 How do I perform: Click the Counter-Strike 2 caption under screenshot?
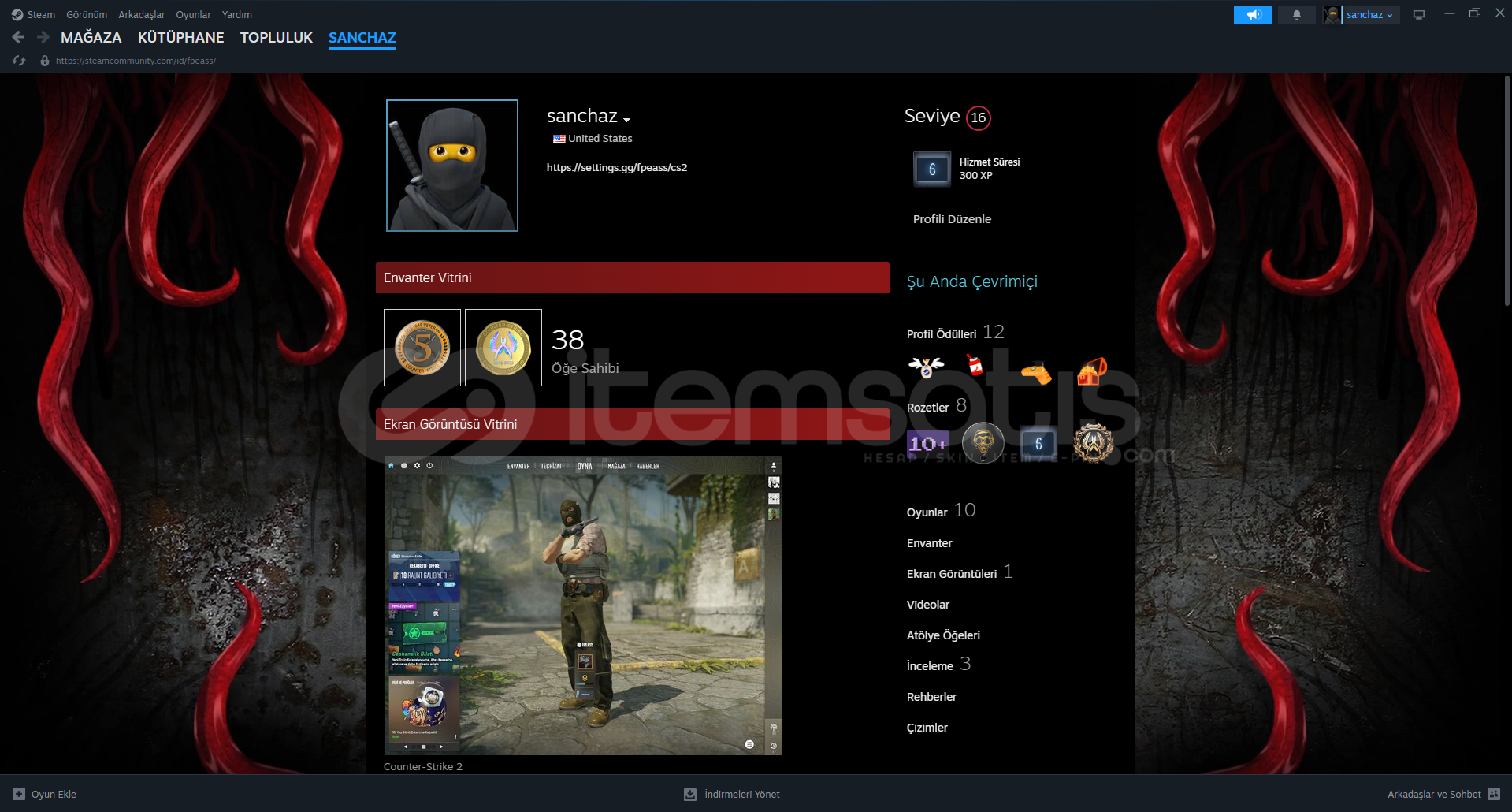[423, 766]
